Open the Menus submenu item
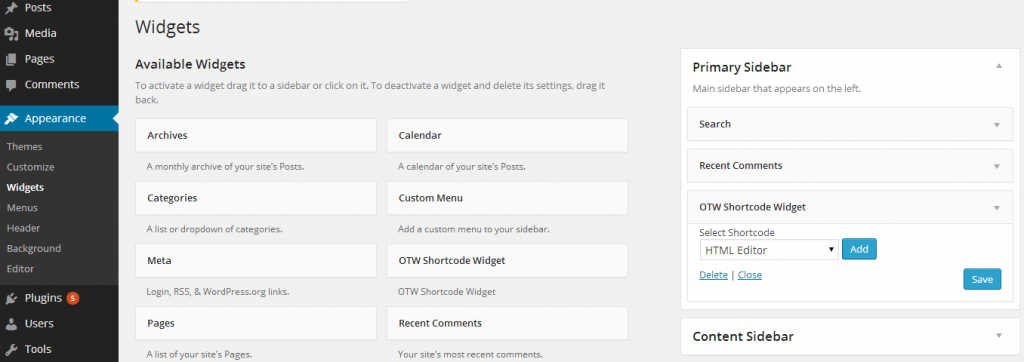 click(x=22, y=208)
